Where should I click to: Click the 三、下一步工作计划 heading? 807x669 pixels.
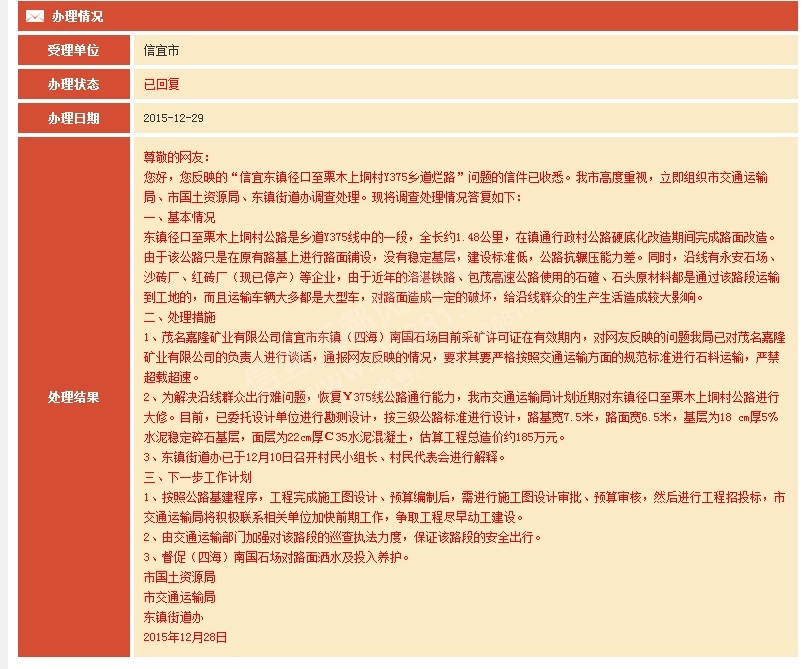[198, 477]
